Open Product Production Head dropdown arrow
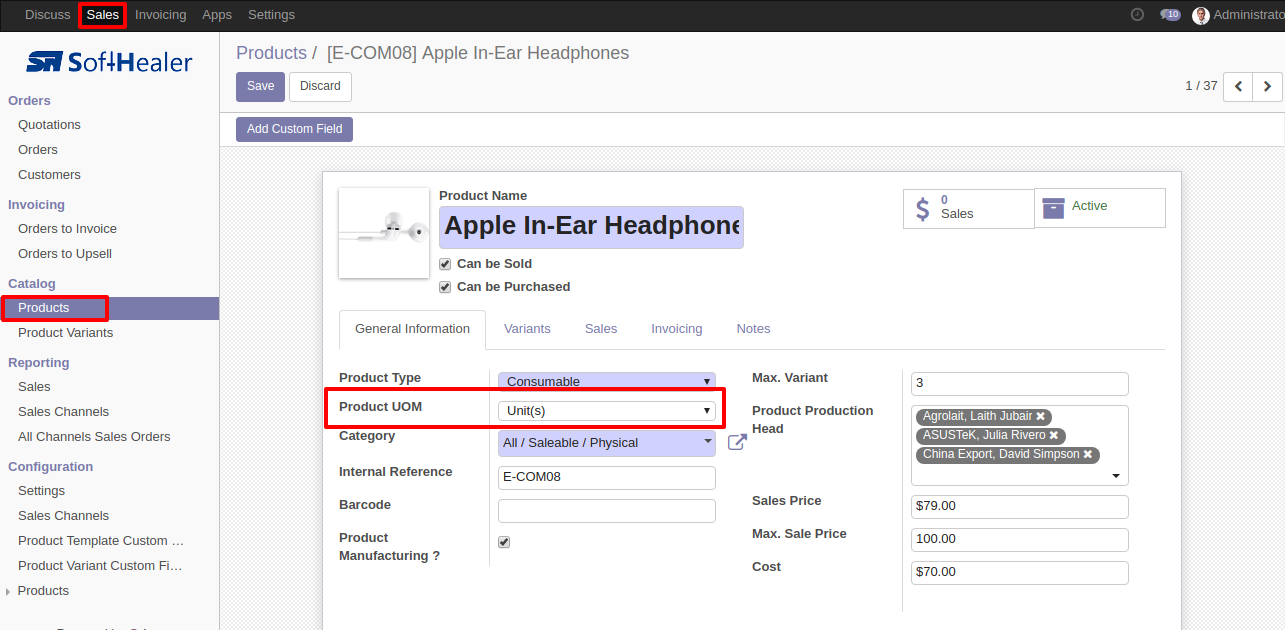 click(x=1116, y=477)
